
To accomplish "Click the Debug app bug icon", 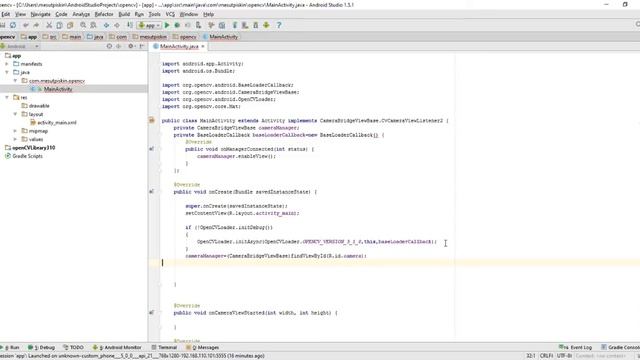I will point(177,25).
